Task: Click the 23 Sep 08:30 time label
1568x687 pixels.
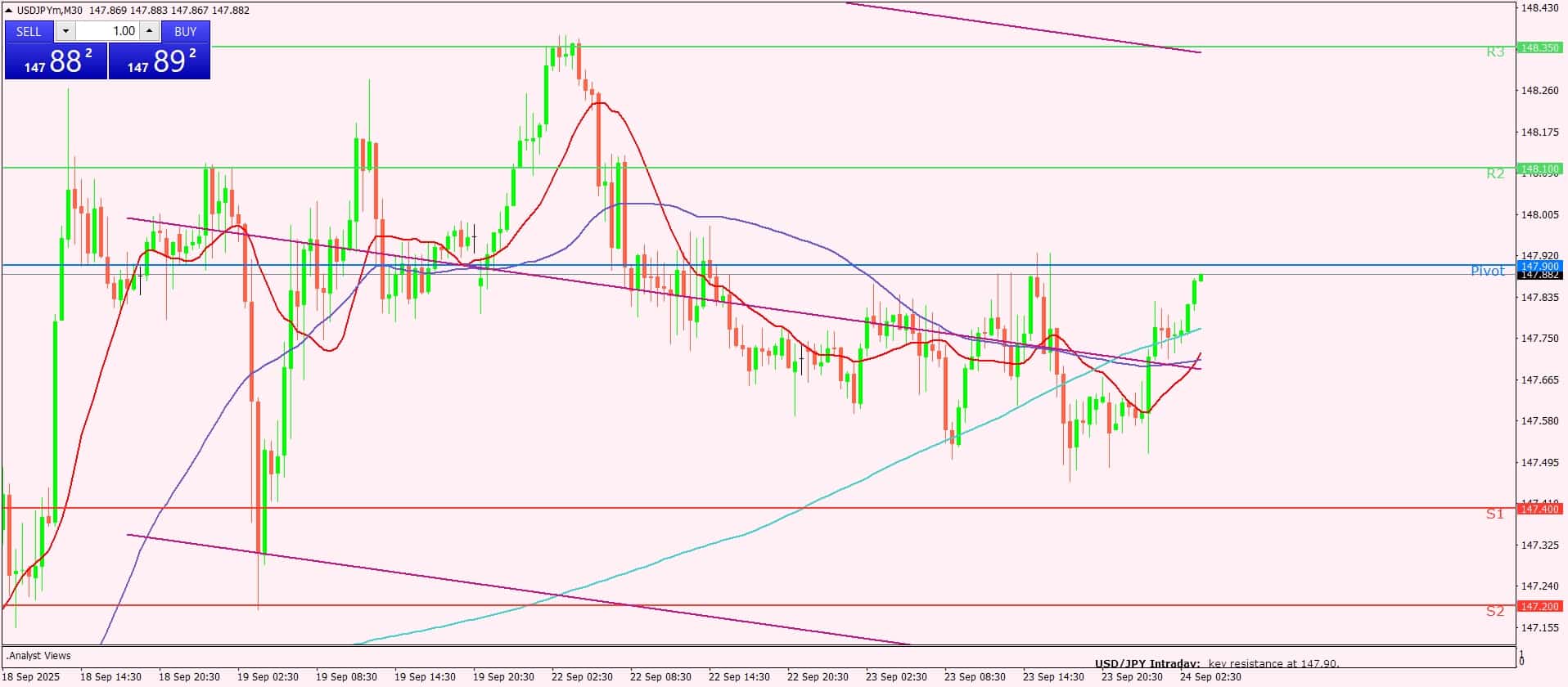Action: pyautogui.click(x=975, y=677)
